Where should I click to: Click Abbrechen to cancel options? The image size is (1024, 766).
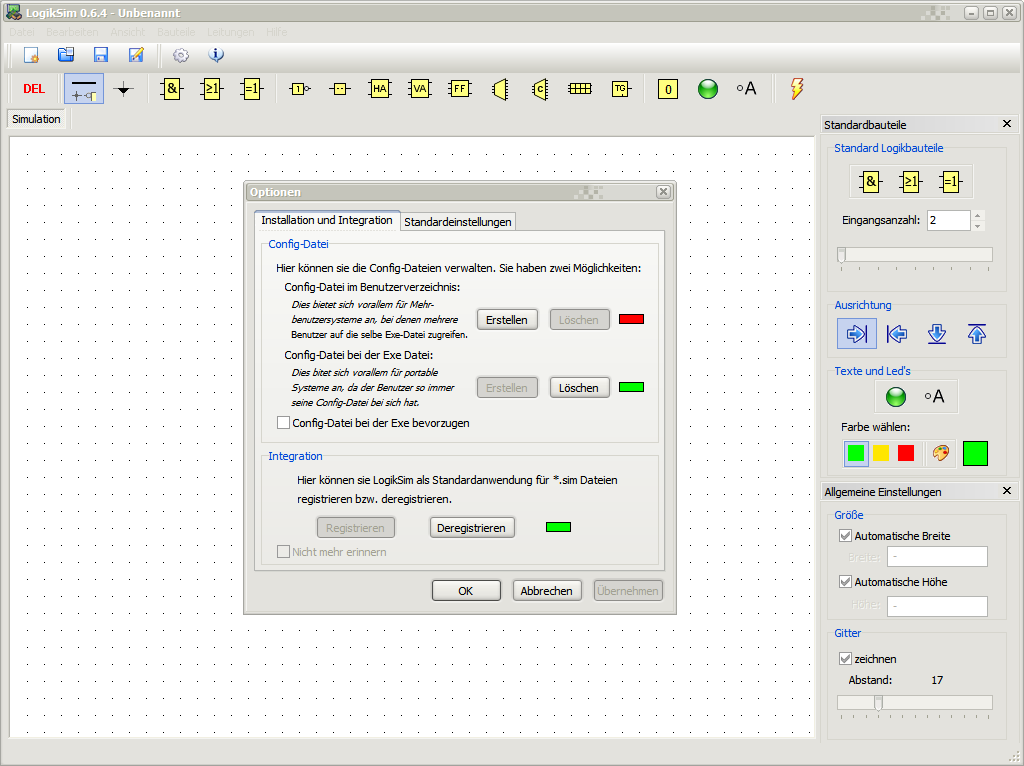click(x=546, y=591)
